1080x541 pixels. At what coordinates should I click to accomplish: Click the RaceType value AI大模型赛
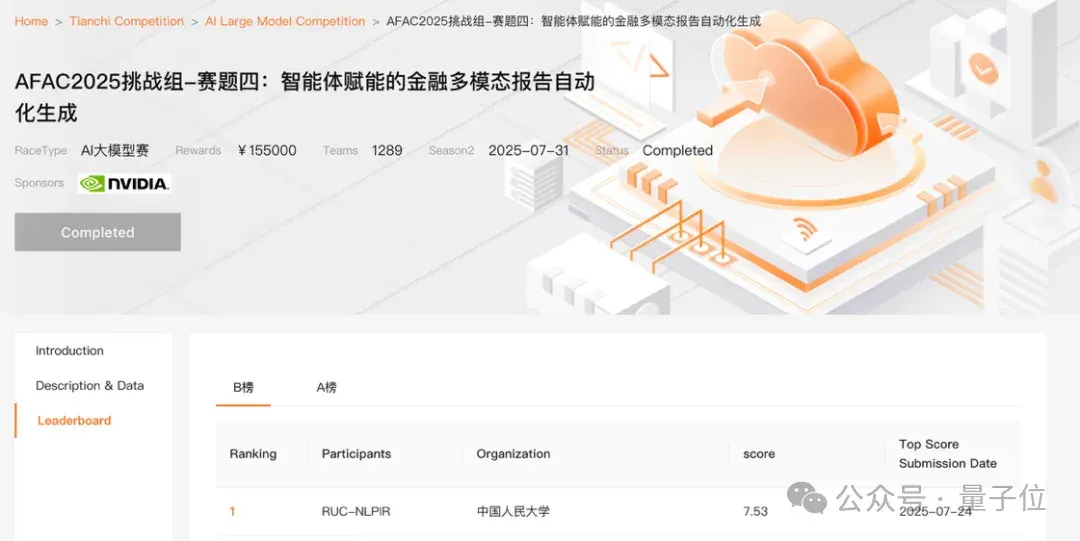pyautogui.click(x=115, y=150)
